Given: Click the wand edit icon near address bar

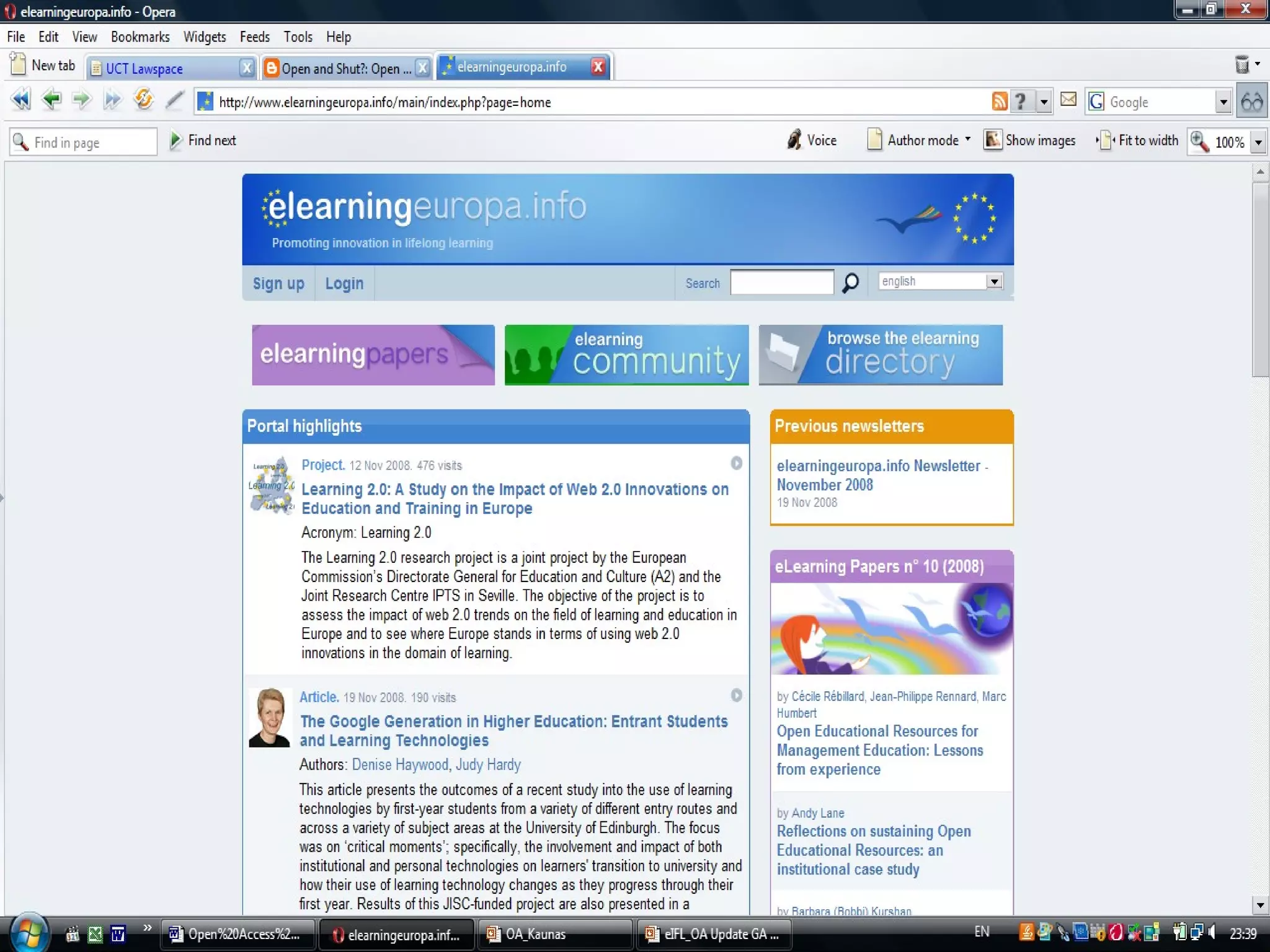Looking at the screenshot, I should (x=175, y=99).
